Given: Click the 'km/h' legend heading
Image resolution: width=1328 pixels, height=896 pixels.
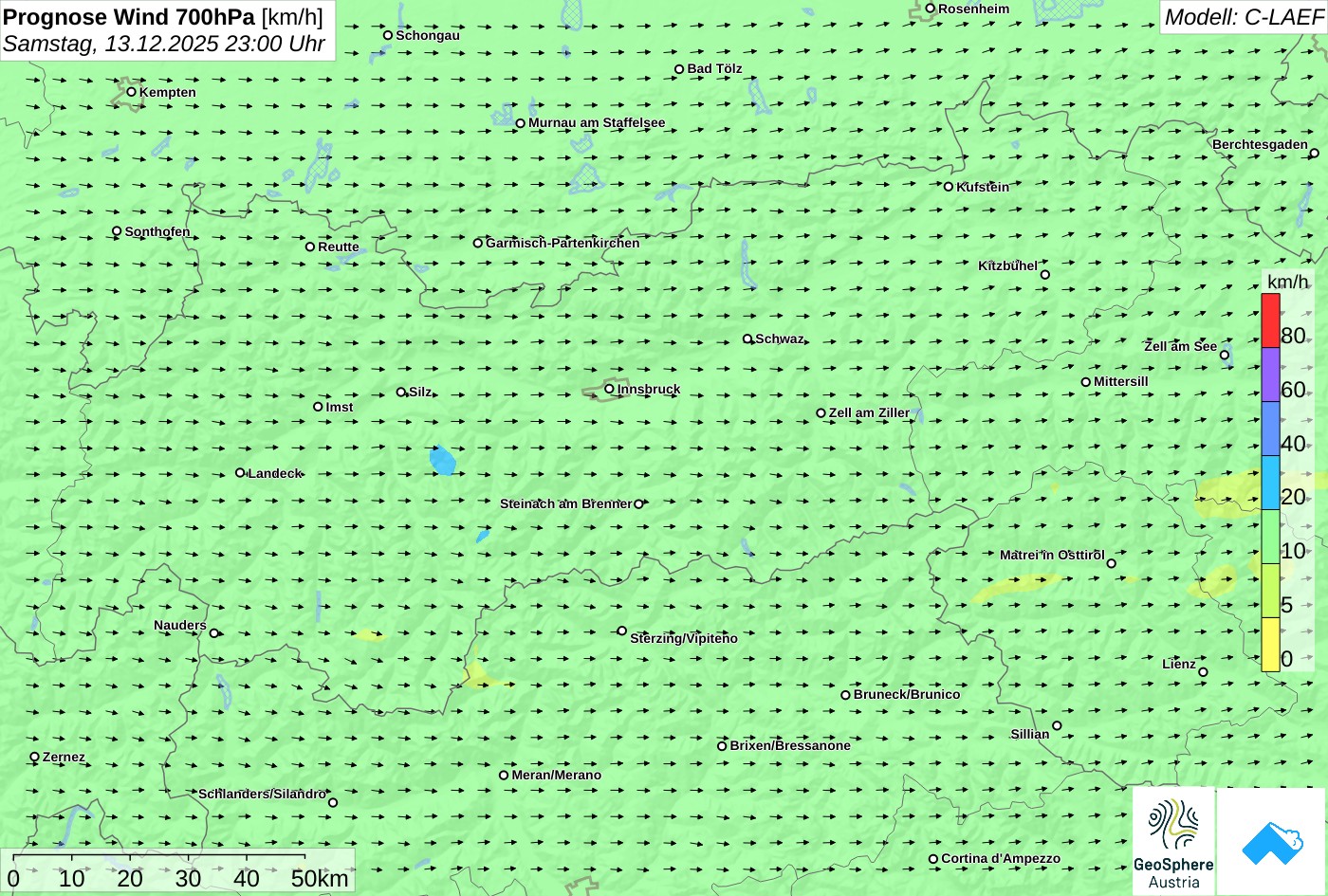Looking at the screenshot, I should (1287, 282).
